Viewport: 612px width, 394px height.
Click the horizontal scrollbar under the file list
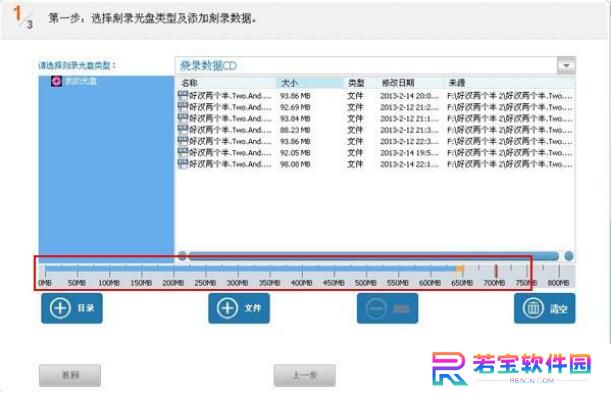[x=374, y=256]
